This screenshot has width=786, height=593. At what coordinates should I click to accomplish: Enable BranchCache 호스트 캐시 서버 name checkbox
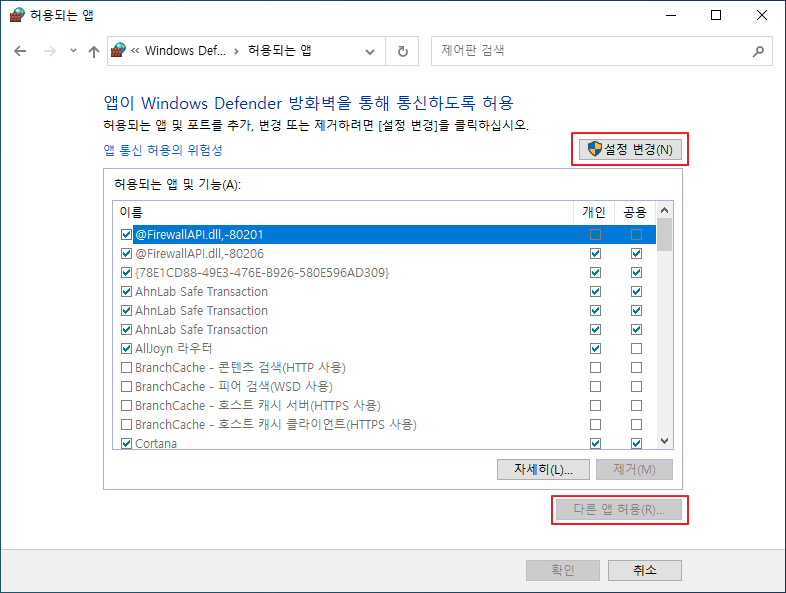pyautogui.click(x=126, y=406)
